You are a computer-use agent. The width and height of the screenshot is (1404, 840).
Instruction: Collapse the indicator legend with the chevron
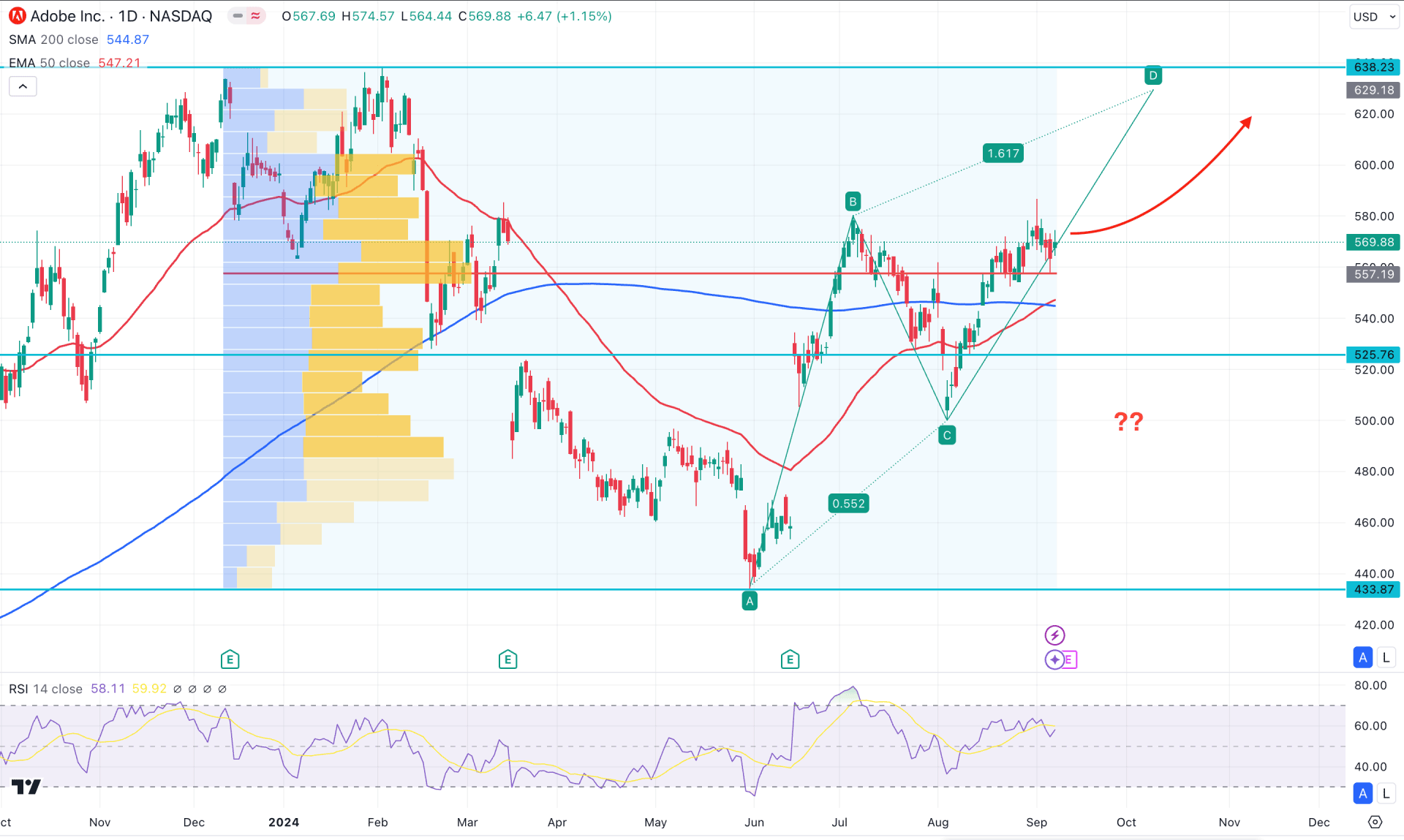(23, 87)
